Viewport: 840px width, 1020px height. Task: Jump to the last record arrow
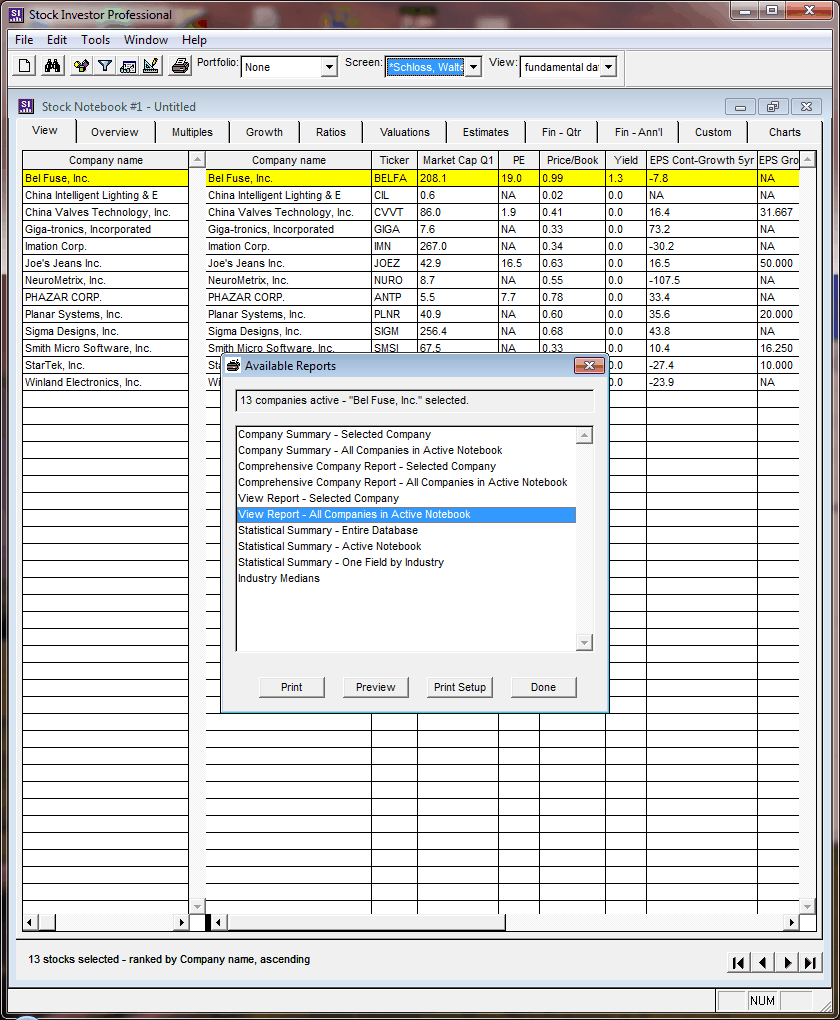pyautogui.click(x=811, y=963)
